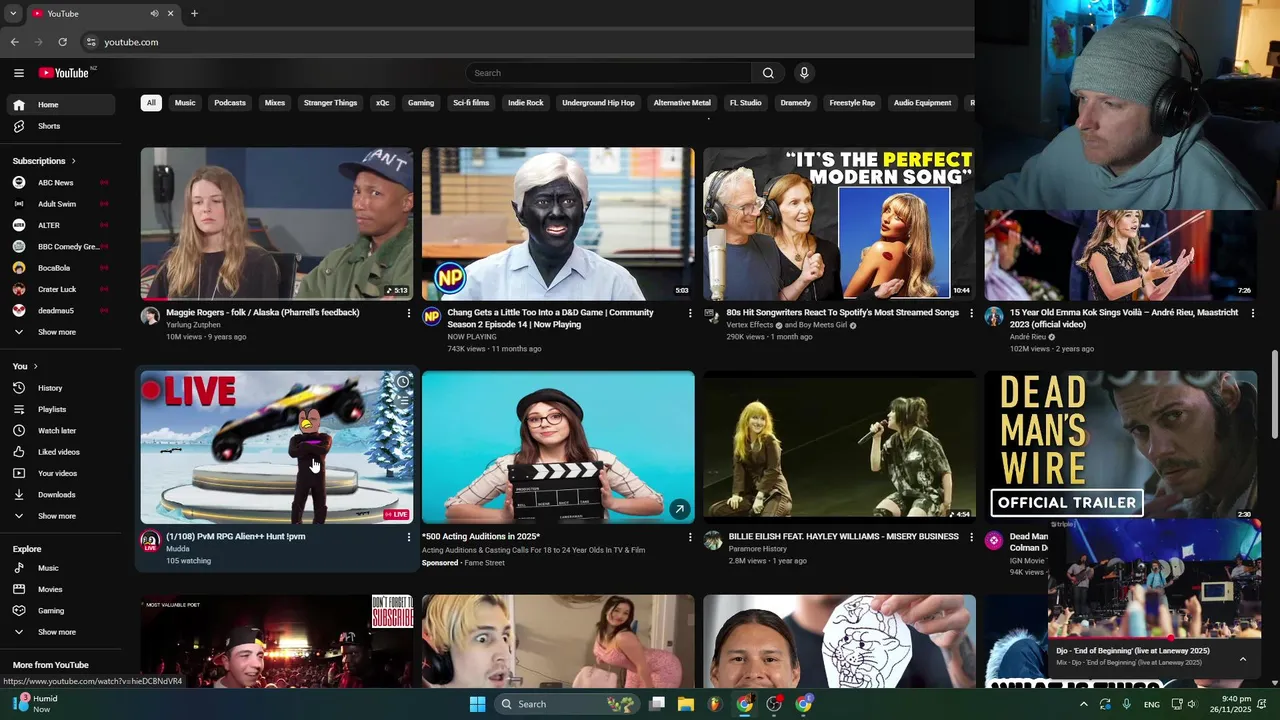1280x720 pixels.
Task: Open Playlists in sidebar
Action: pyautogui.click(x=60, y=409)
